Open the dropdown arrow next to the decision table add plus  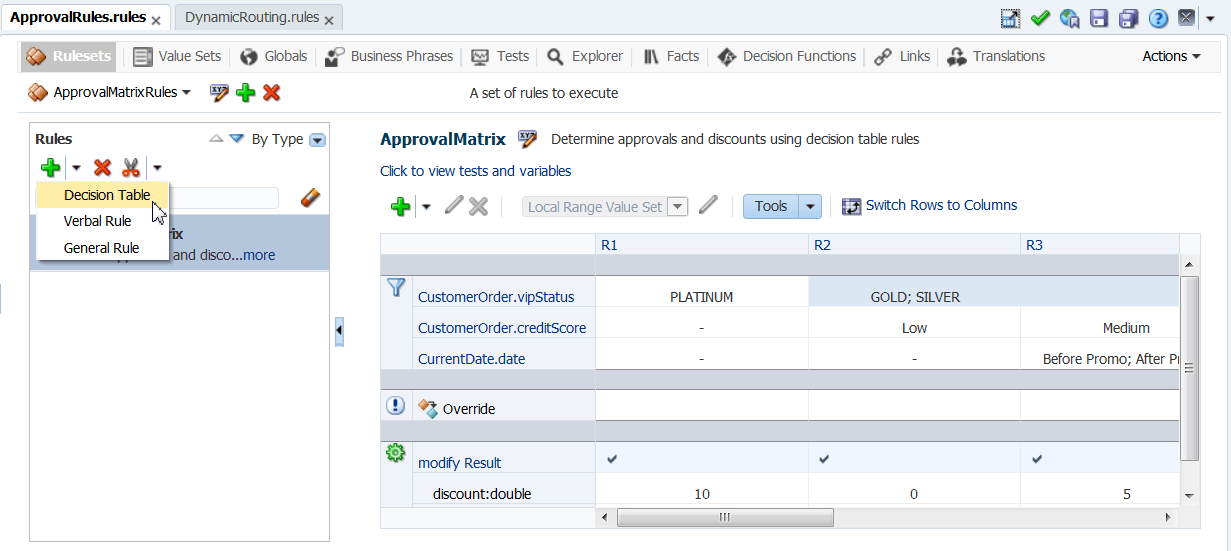(x=426, y=207)
